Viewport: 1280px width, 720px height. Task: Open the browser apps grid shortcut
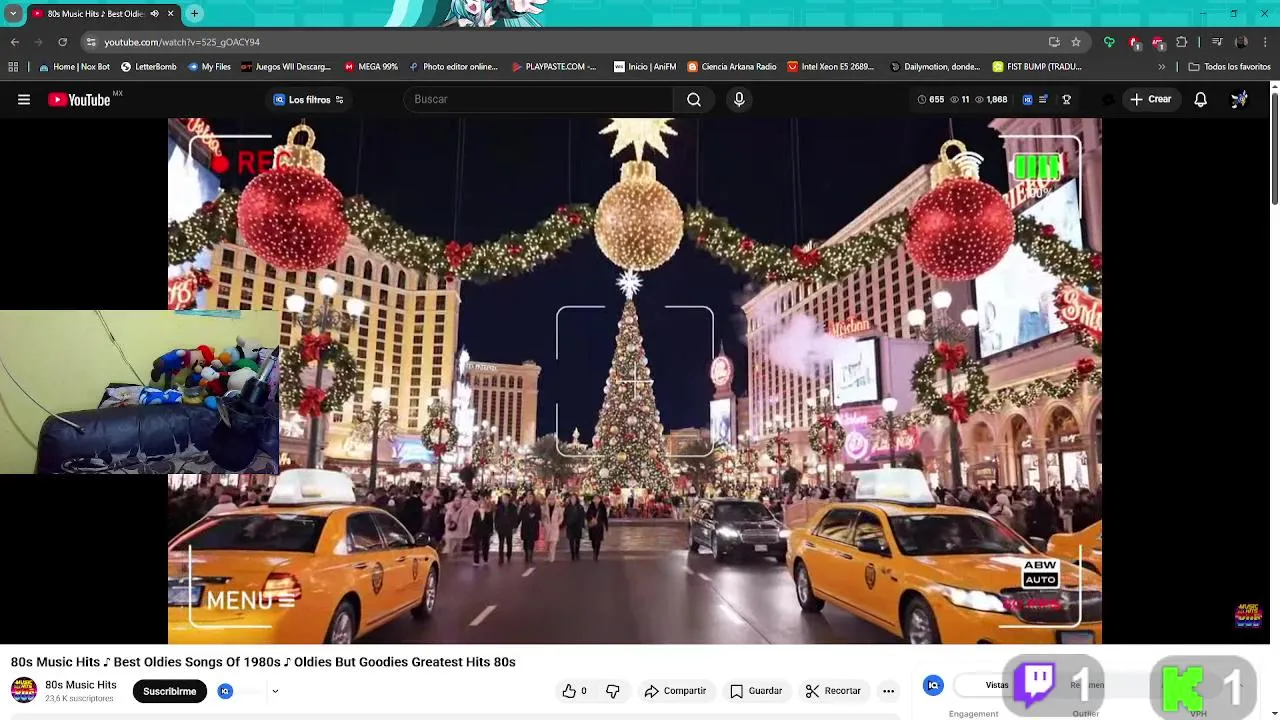coord(13,67)
